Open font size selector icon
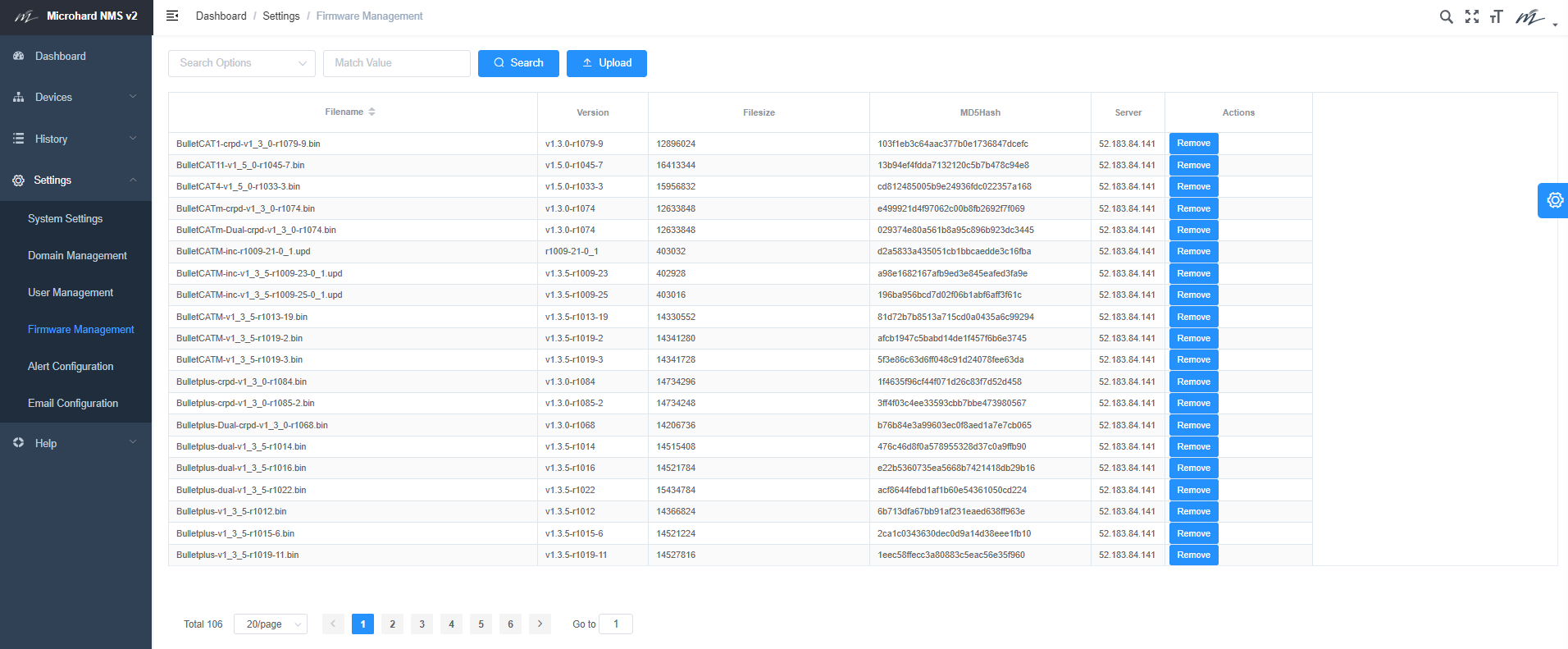The height and width of the screenshot is (649, 1568). pyautogui.click(x=1497, y=16)
